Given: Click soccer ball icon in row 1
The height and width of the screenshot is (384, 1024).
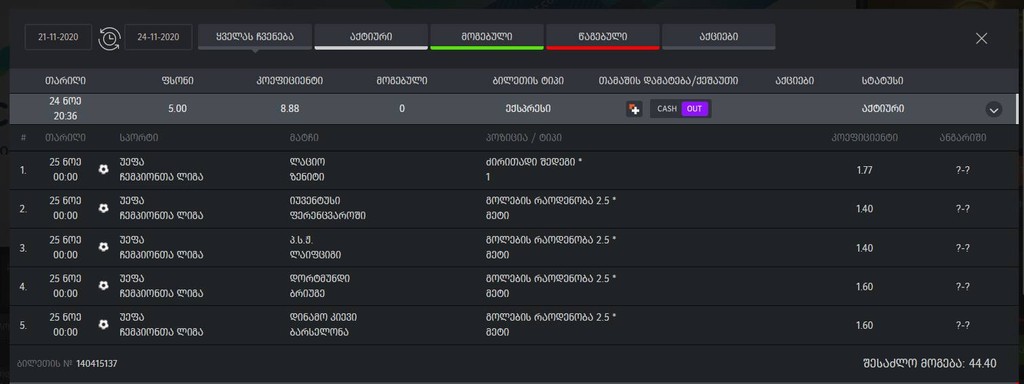Looking at the screenshot, I should [x=103, y=169].
